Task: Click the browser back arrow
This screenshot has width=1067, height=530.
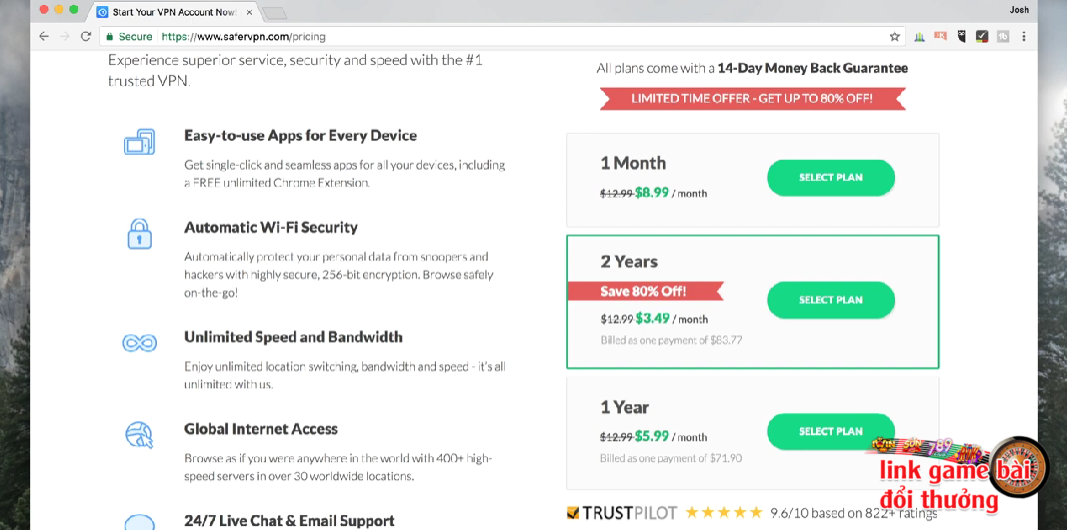Action: pos(43,36)
